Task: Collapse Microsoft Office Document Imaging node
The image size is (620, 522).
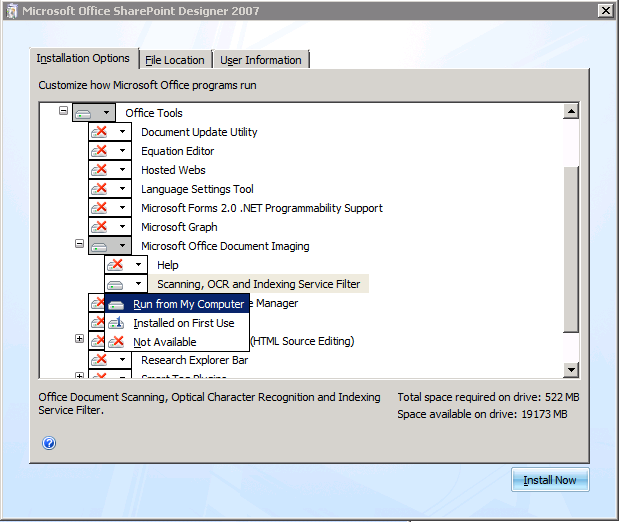Action: (79, 244)
